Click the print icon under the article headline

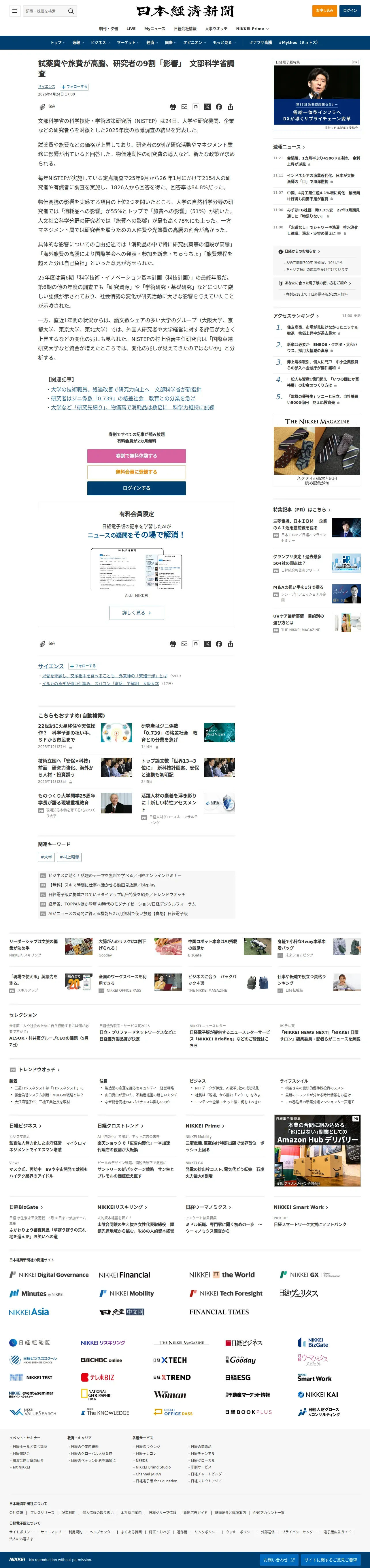click(173, 106)
